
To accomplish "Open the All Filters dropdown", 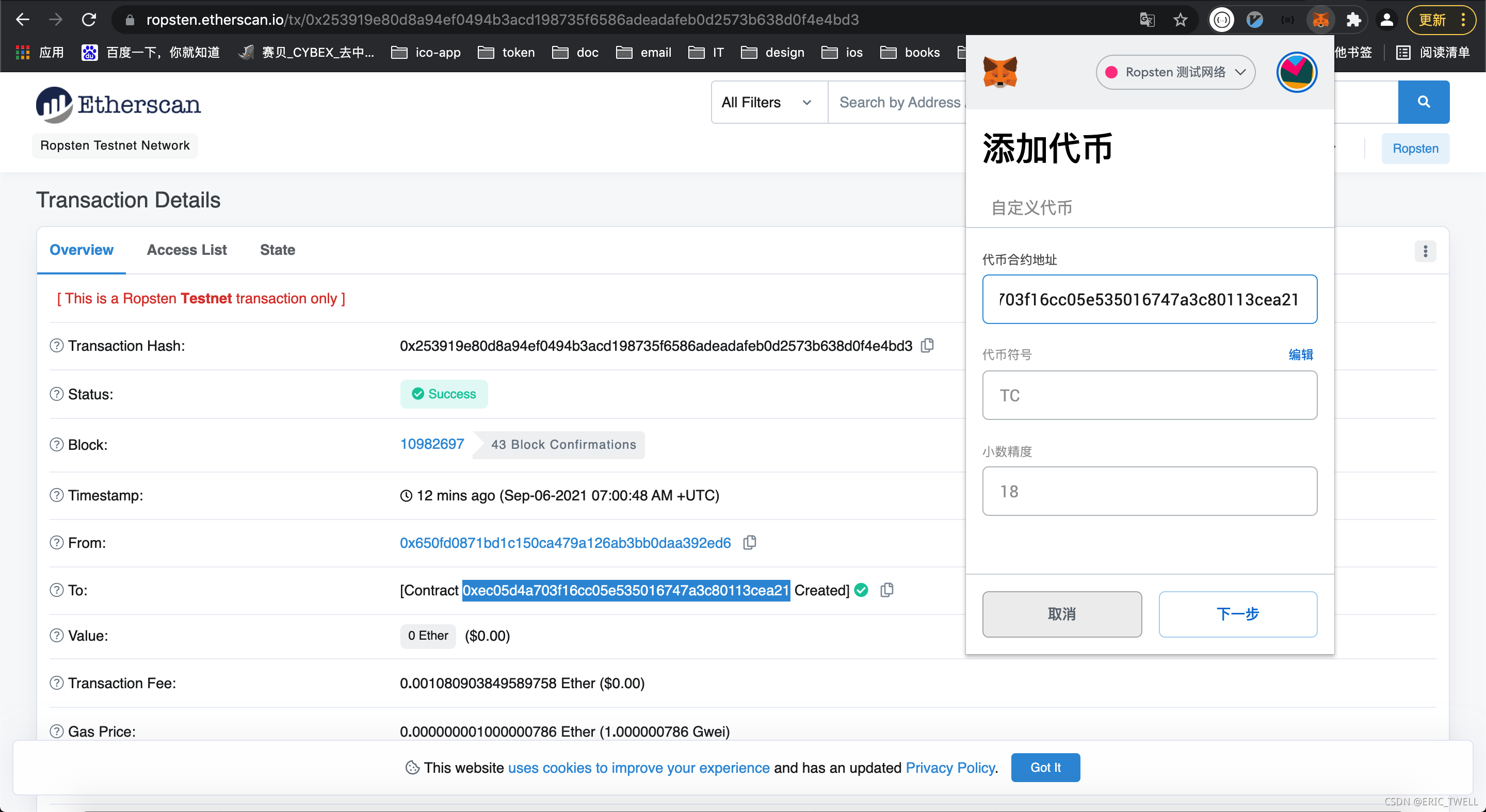I will click(x=769, y=102).
